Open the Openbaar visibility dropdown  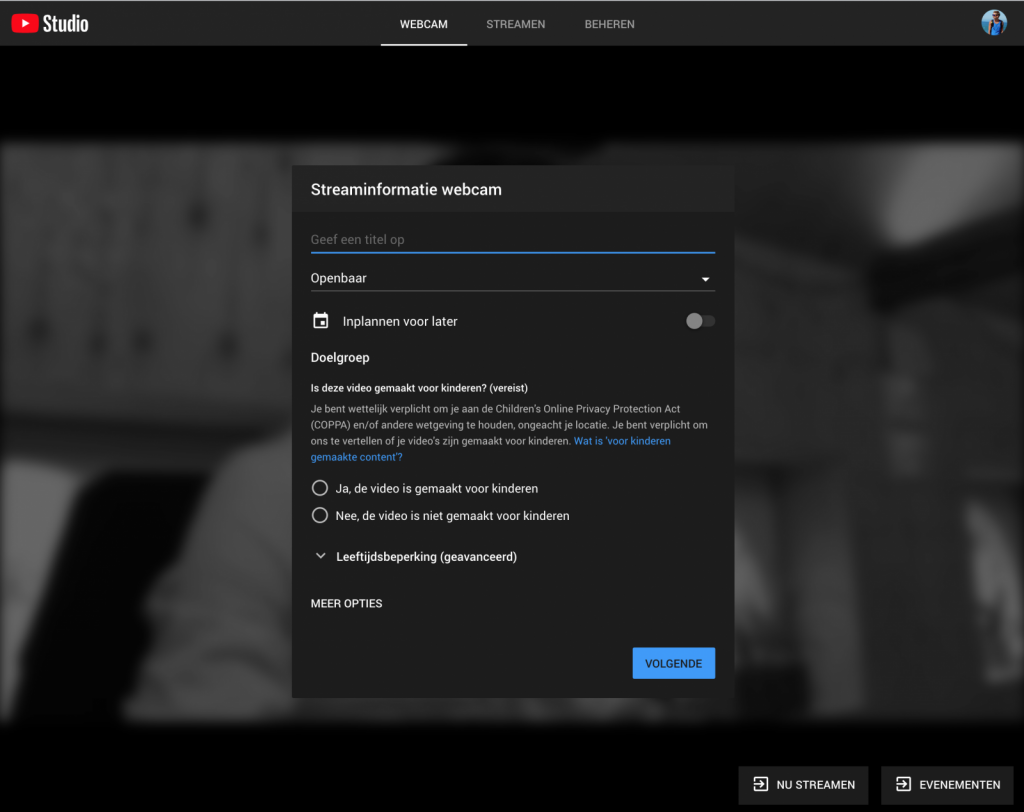coord(513,278)
